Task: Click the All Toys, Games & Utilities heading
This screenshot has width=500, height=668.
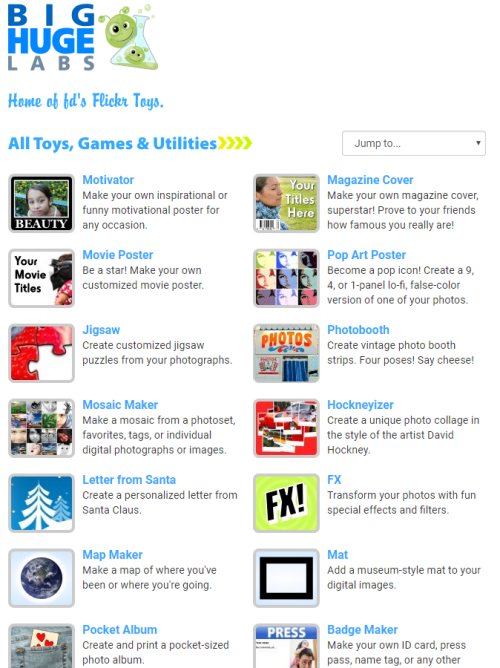Action: point(130,144)
